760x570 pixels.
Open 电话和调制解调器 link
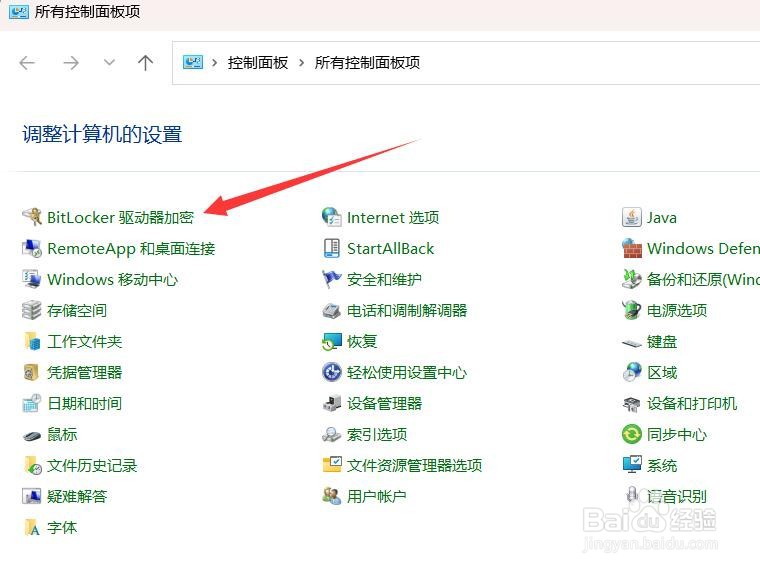click(407, 311)
